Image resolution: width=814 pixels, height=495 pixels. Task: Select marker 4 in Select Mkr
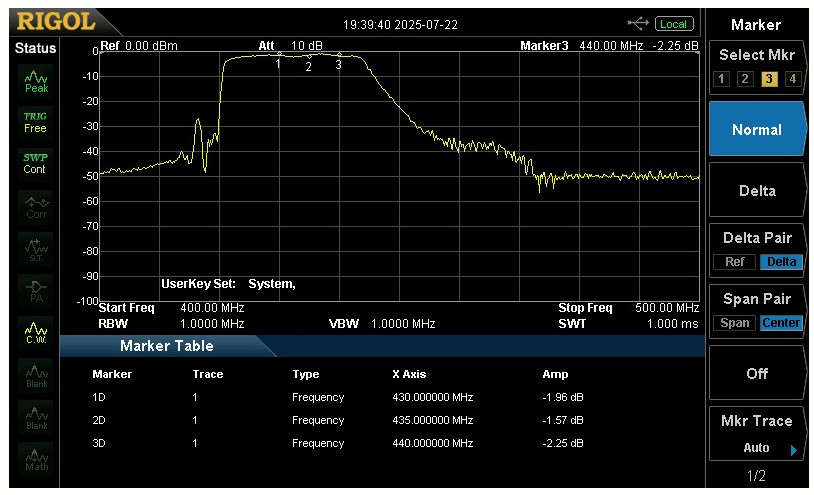[x=792, y=79]
